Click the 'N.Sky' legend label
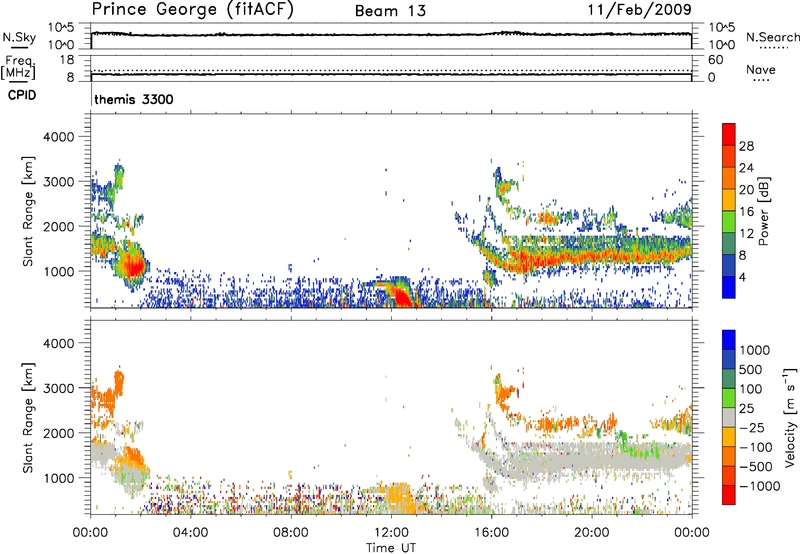The width and height of the screenshot is (800, 554). click(19, 38)
